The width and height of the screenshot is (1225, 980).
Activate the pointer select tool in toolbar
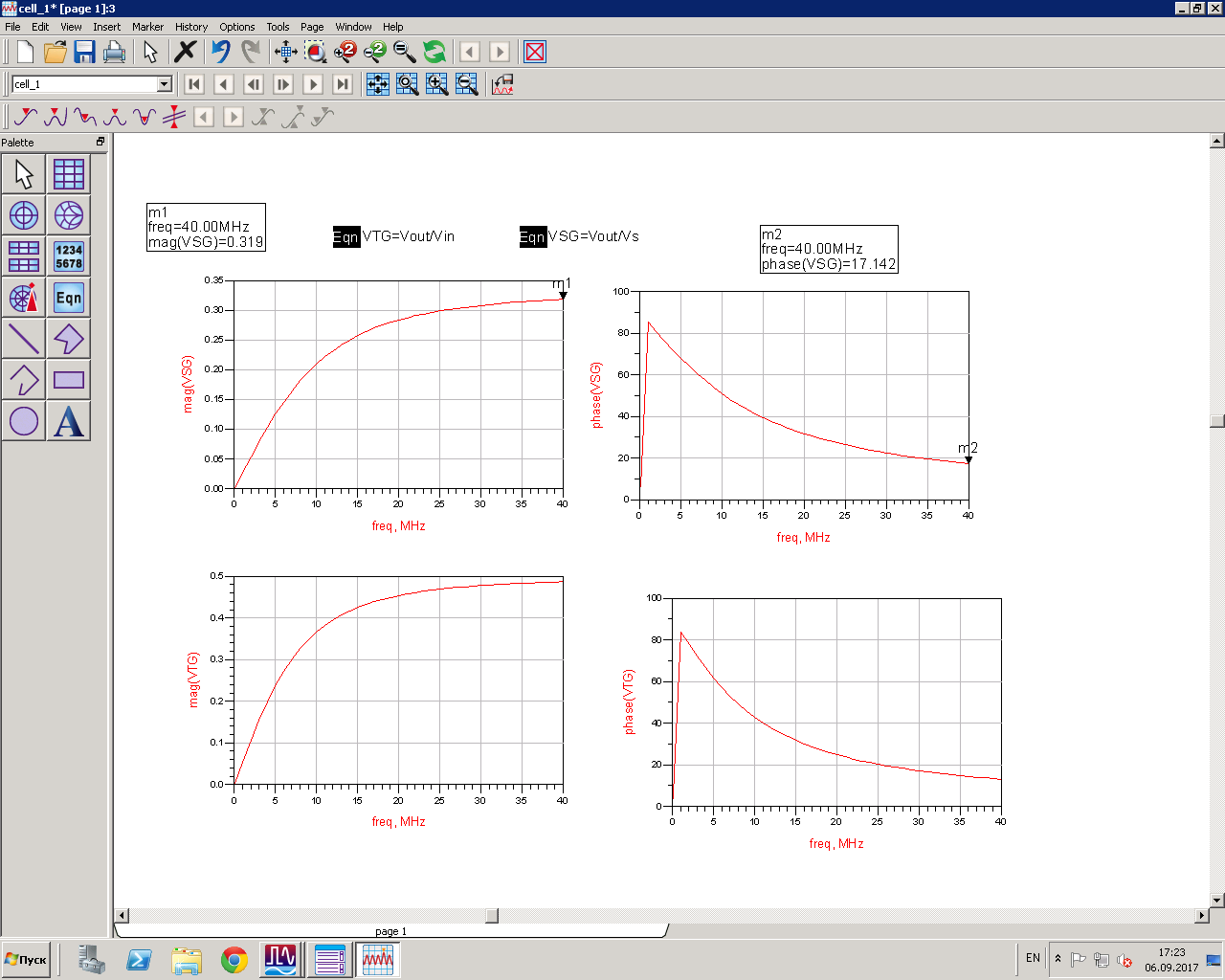click(x=150, y=52)
